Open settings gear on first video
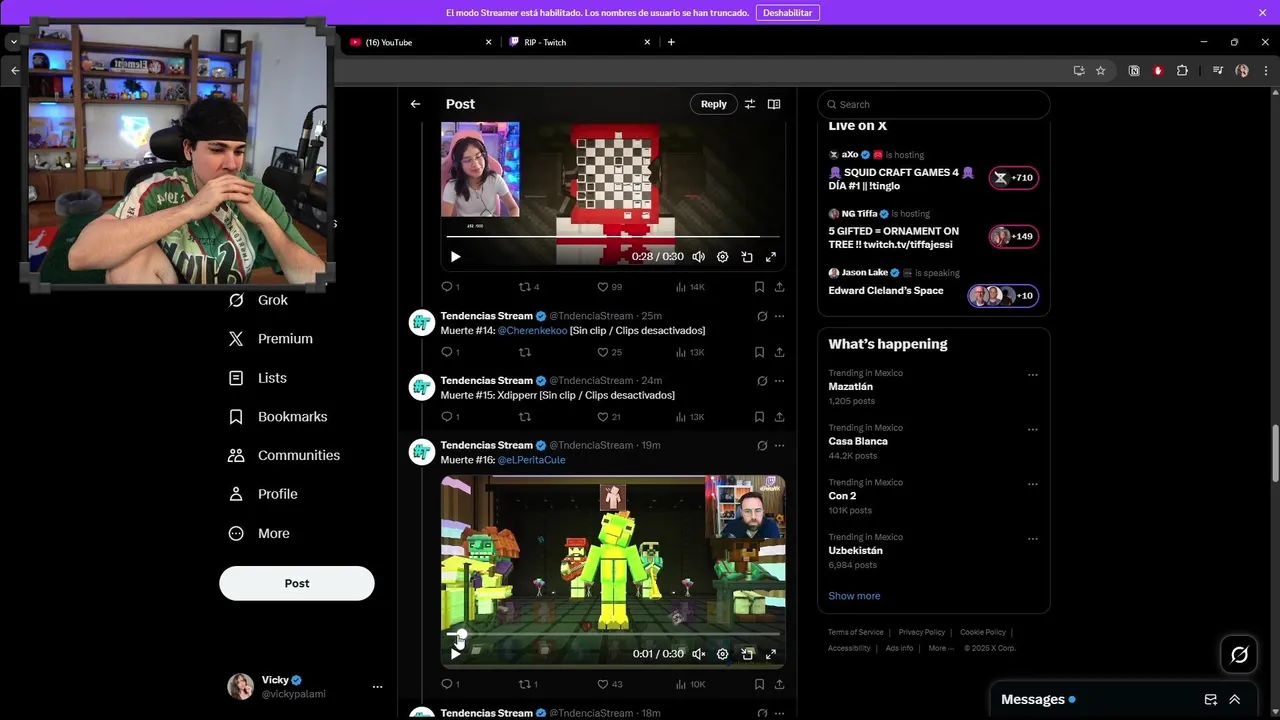The height and width of the screenshot is (720, 1280). pos(723,257)
